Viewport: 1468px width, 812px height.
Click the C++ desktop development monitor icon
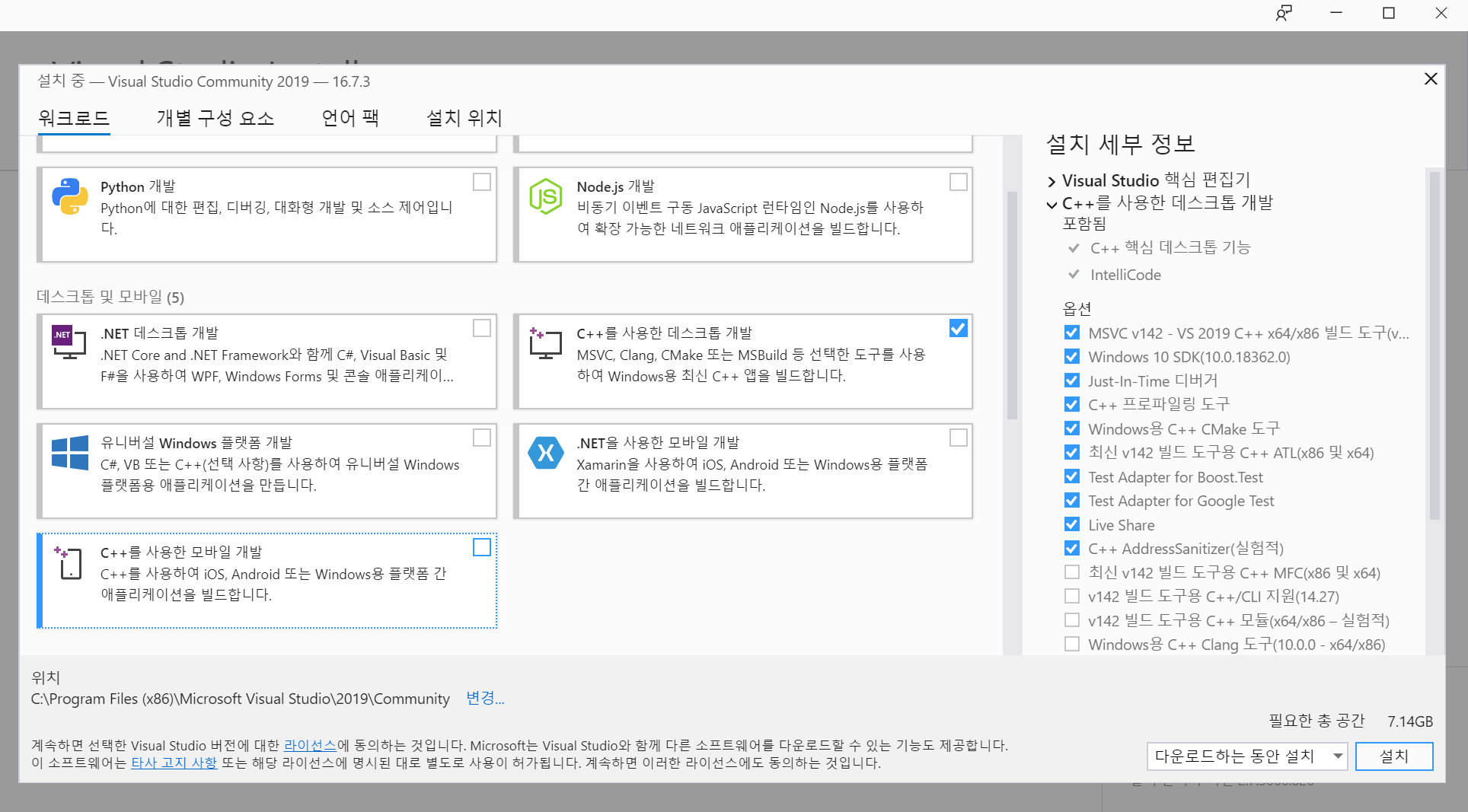point(545,343)
